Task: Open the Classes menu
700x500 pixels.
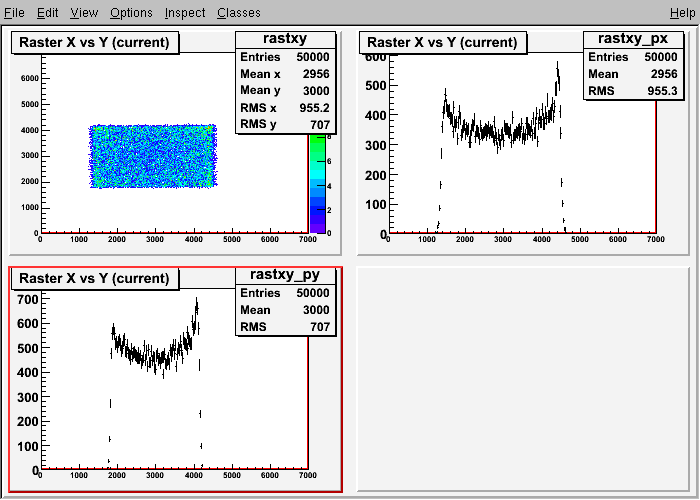Action: click(x=239, y=13)
